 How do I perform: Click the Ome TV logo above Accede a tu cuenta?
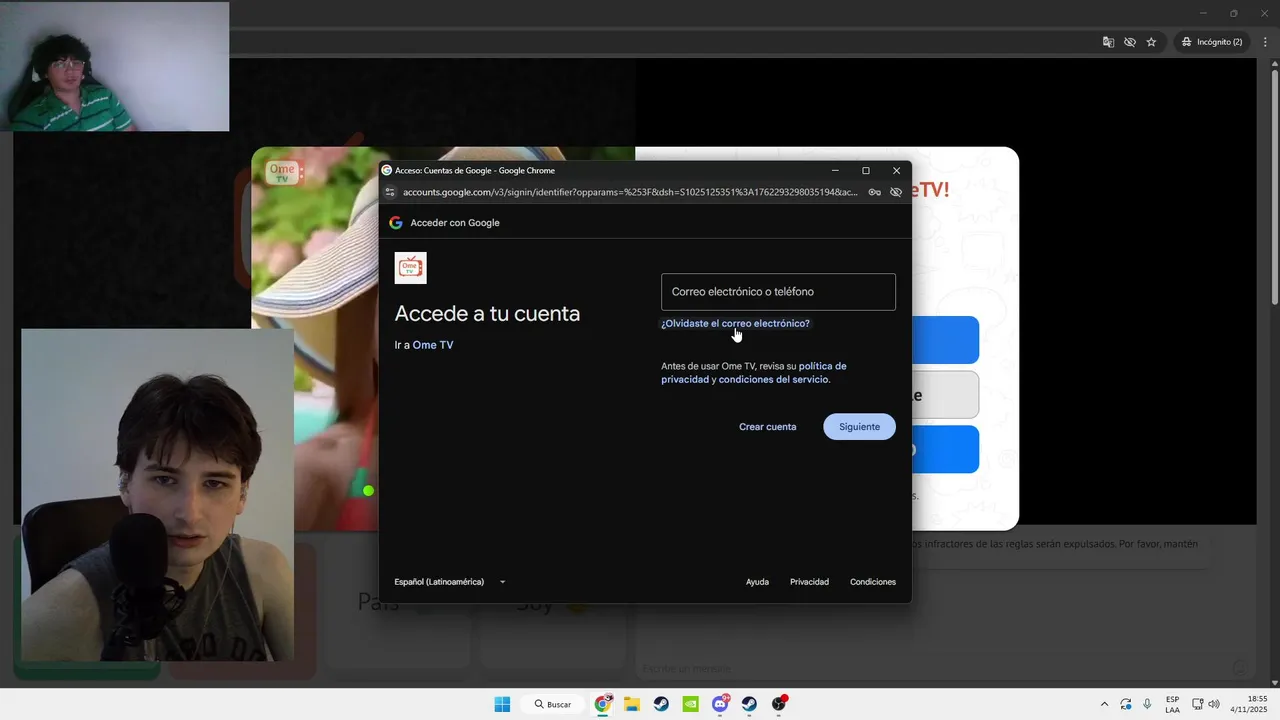click(x=411, y=268)
